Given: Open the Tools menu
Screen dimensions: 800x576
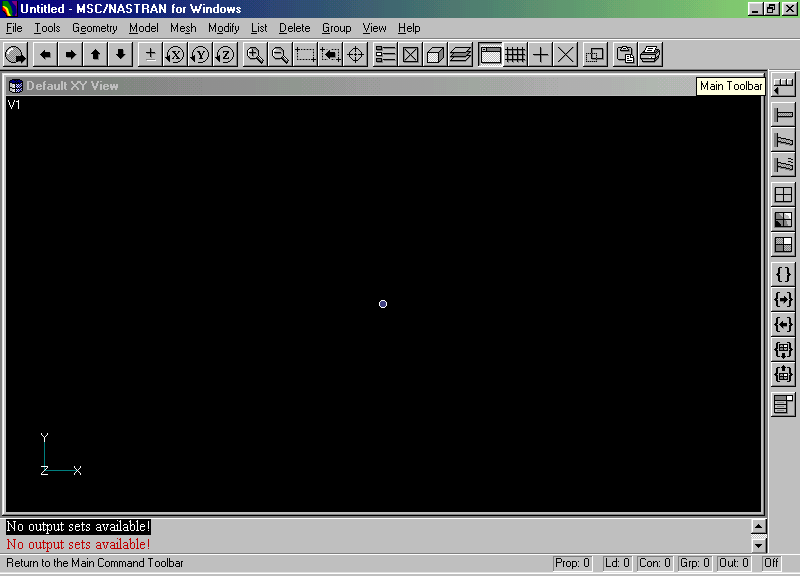Looking at the screenshot, I should pyautogui.click(x=47, y=28).
